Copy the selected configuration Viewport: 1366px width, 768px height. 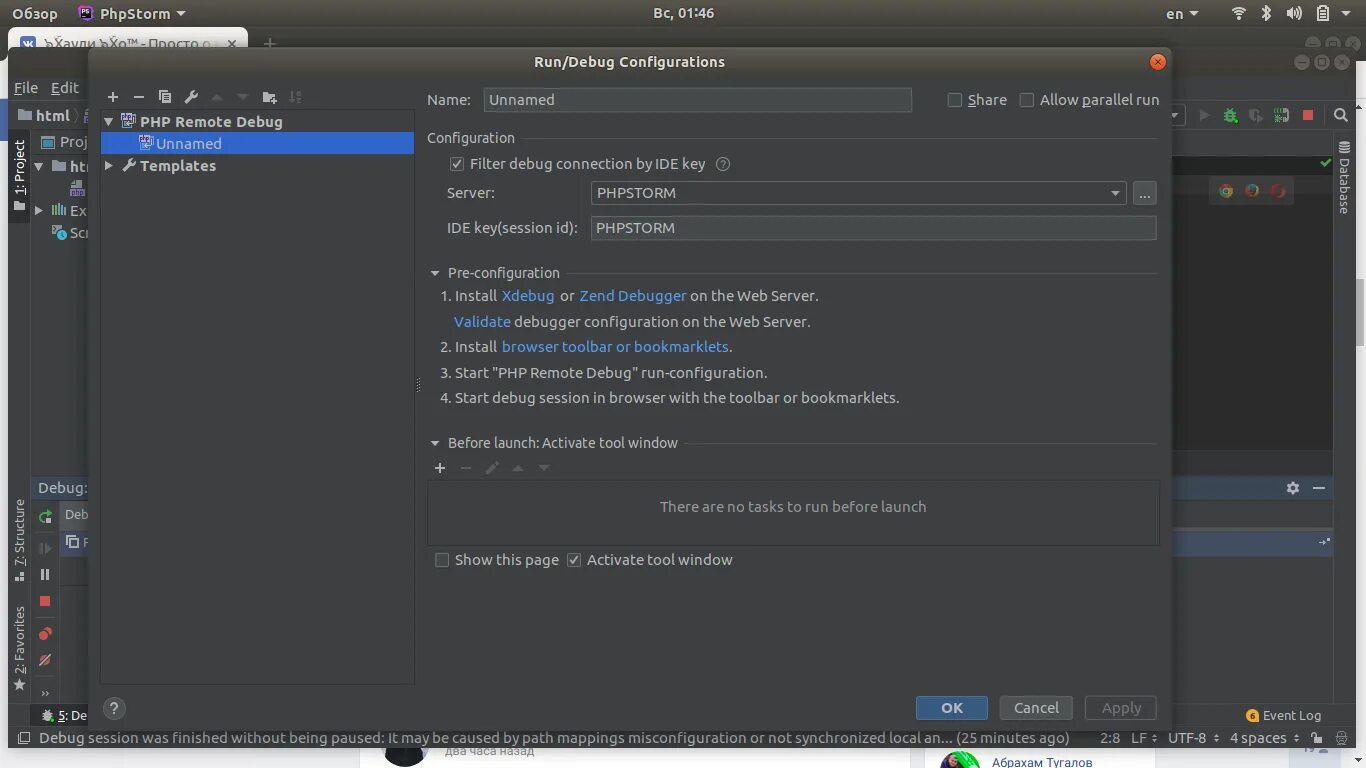point(165,97)
